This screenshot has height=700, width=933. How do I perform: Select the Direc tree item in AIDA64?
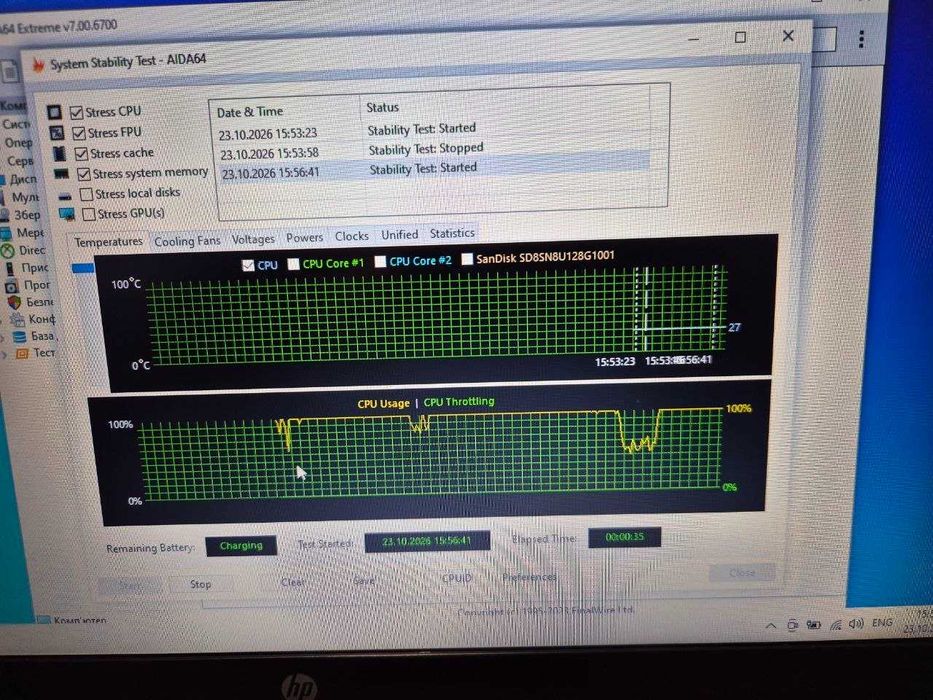(32, 251)
